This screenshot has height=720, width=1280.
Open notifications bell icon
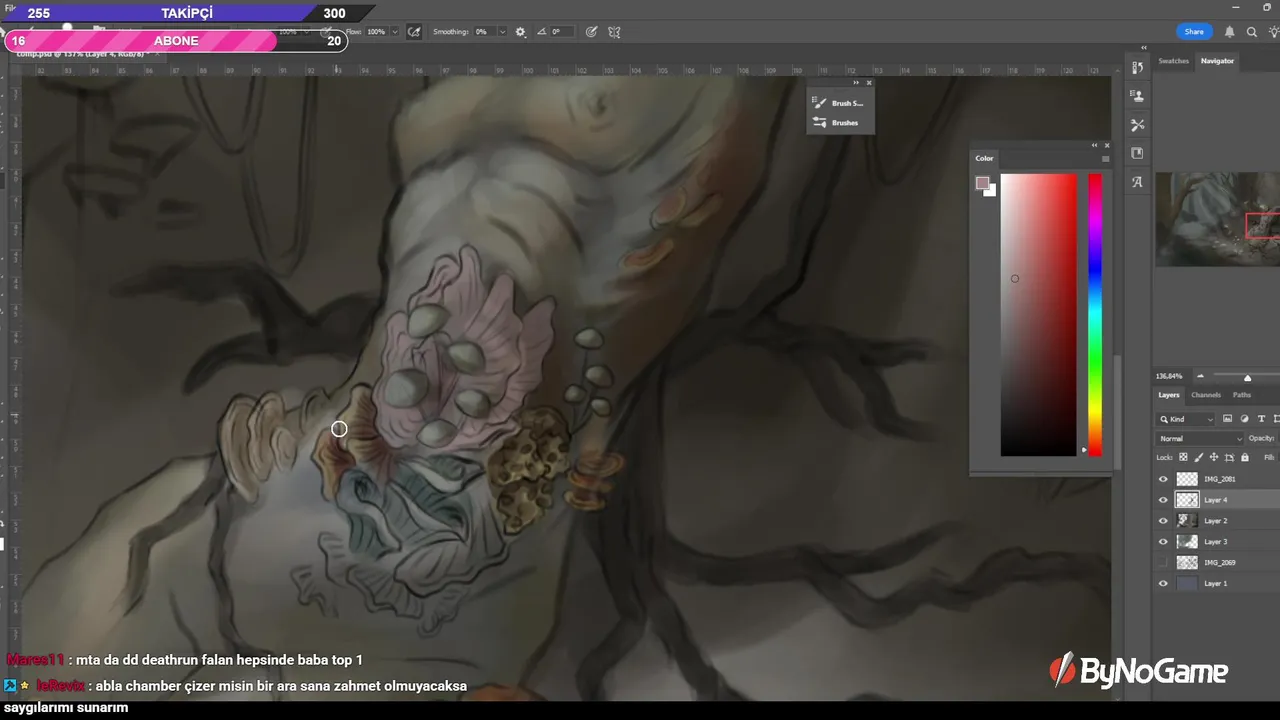click(1229, 32)
